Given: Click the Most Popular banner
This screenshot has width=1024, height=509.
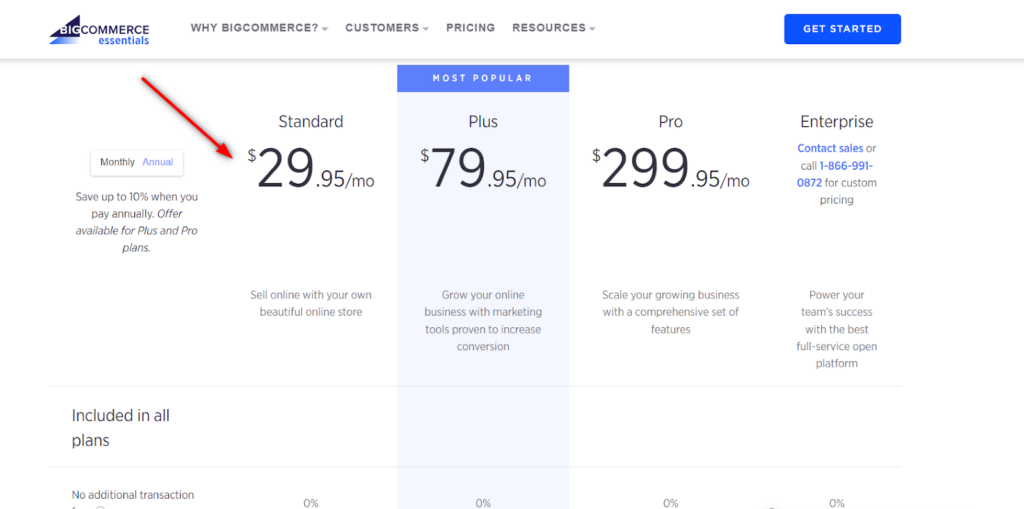Looking at the screenshot, I should click(x=483, y=78).
